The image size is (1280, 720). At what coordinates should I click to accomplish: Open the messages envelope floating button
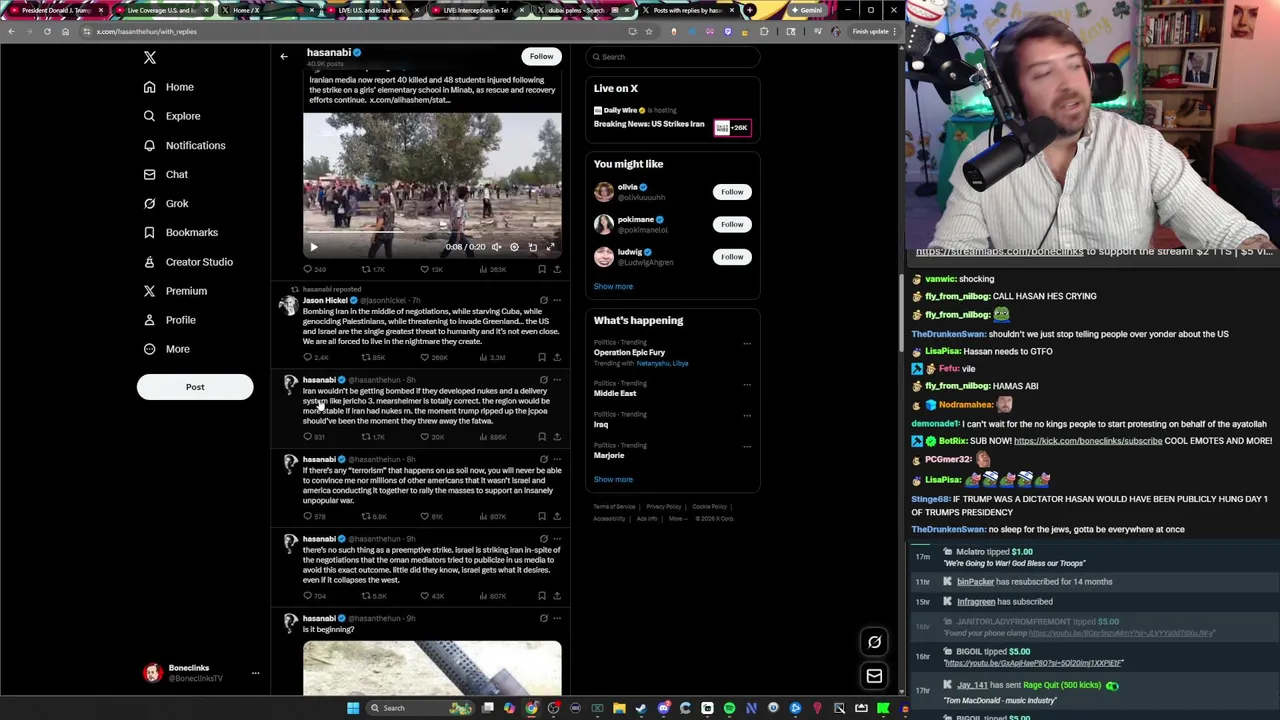tap(874, 676)
